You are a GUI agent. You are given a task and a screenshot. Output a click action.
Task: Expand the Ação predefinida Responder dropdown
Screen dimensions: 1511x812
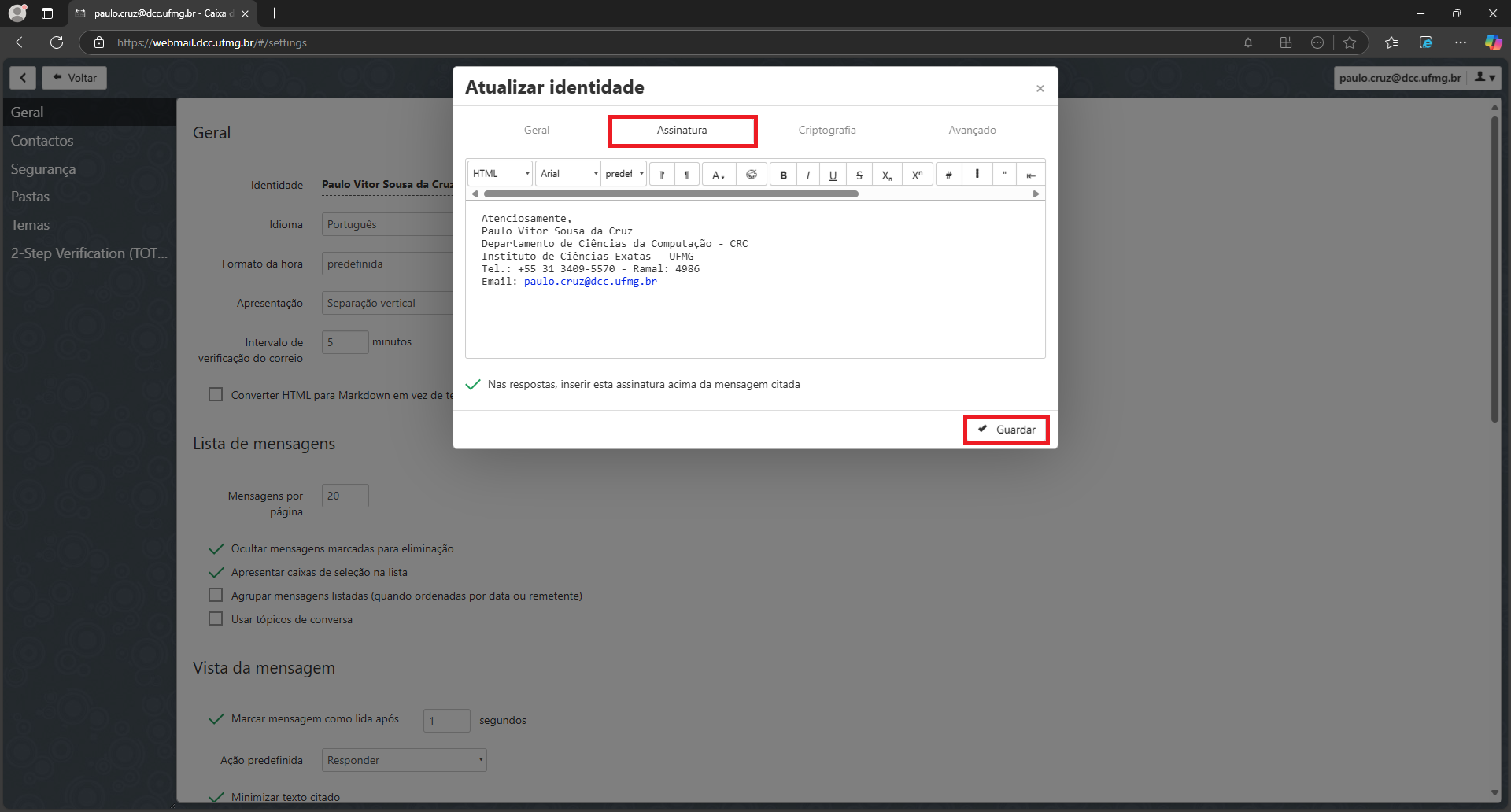click(404, 760)
